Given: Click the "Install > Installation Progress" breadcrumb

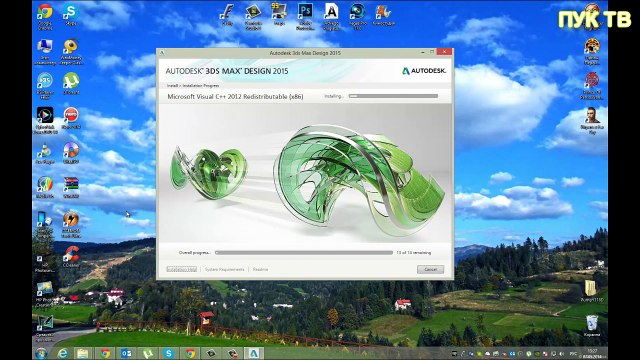Looking at the screenshot, I should (x=193, y=86).
